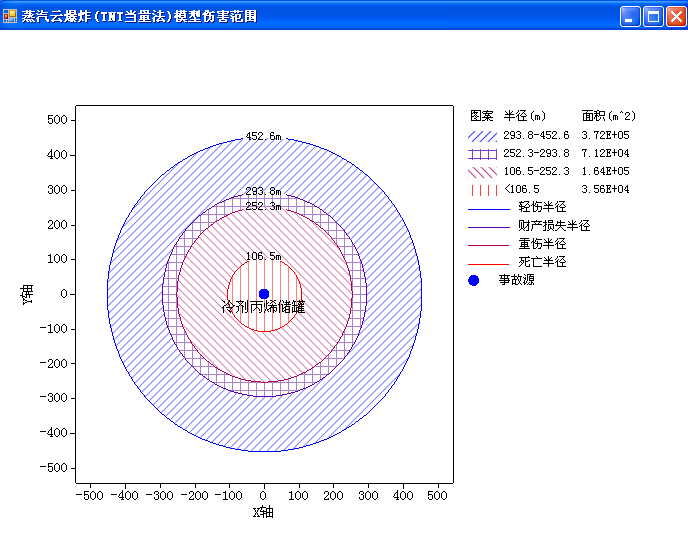The image size is (688, 542).
Task: Click the 轻伤半径 legend label
Action: click(542, 207)
